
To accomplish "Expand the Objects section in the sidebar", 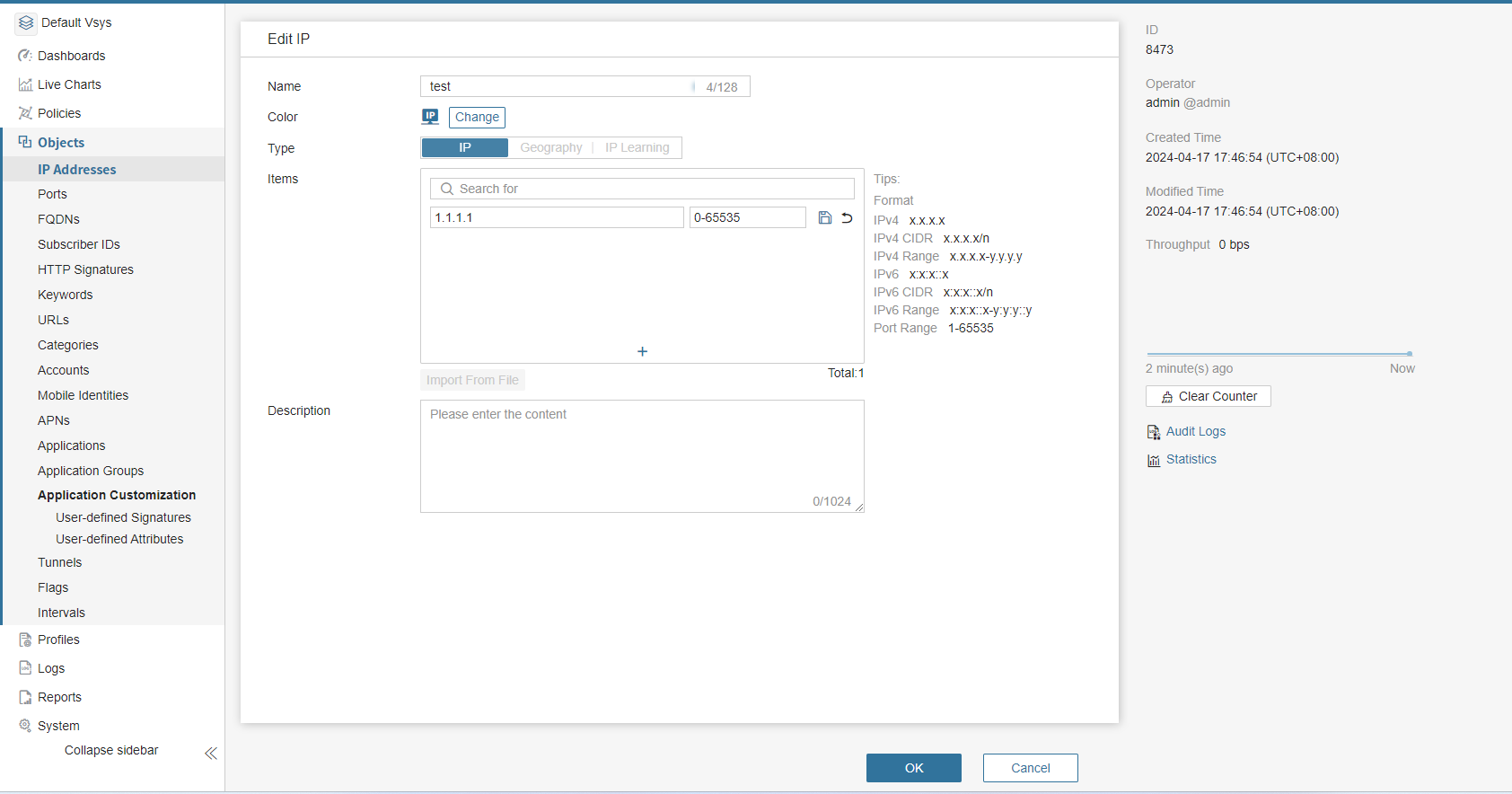I will 61,142.
